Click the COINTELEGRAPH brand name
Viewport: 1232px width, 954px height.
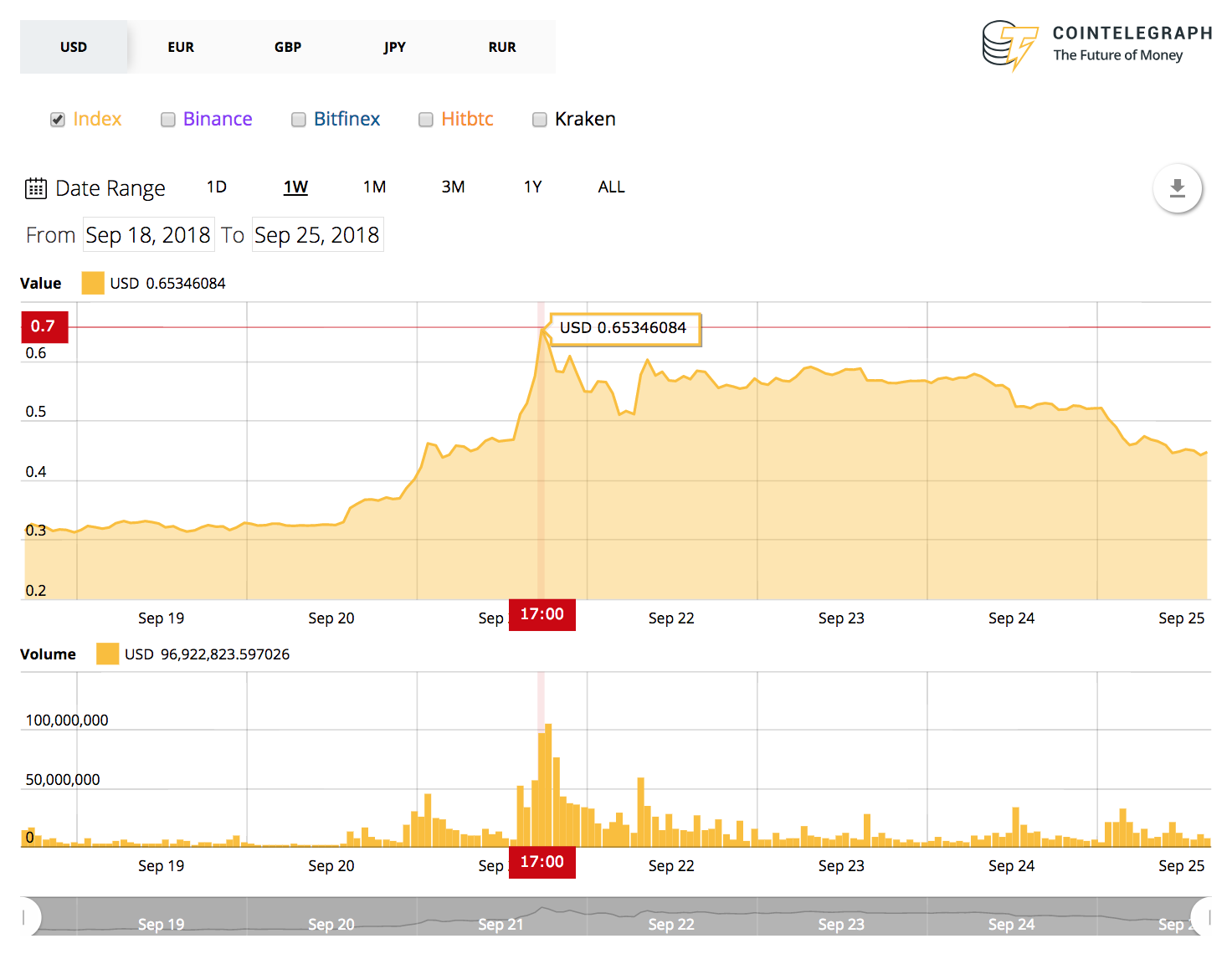[x=1132, y=33]
